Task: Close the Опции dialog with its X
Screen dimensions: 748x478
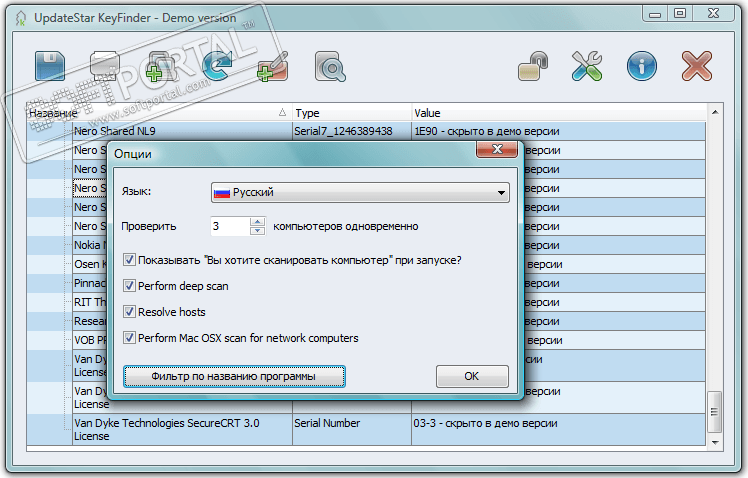Action: (497, 149)
